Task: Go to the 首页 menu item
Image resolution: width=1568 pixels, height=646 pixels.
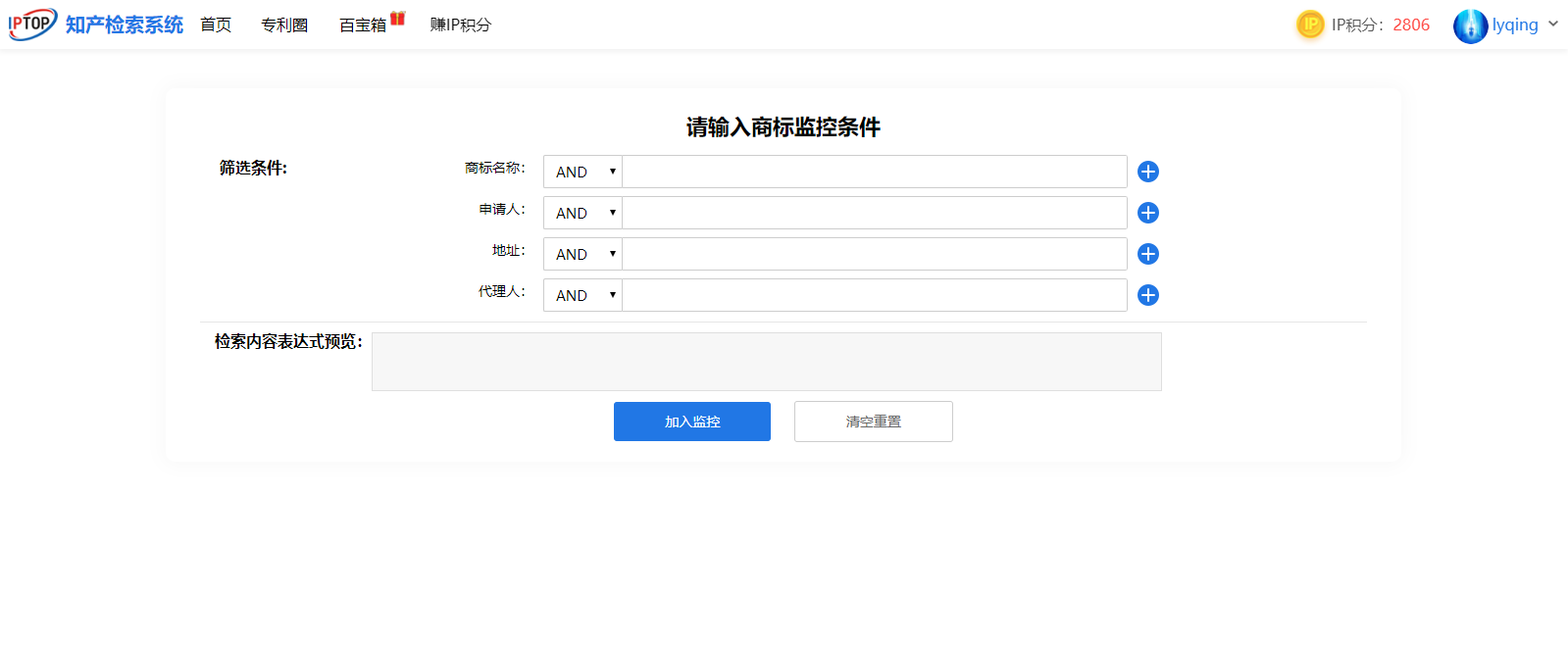Action: click(x=216, y=25)
